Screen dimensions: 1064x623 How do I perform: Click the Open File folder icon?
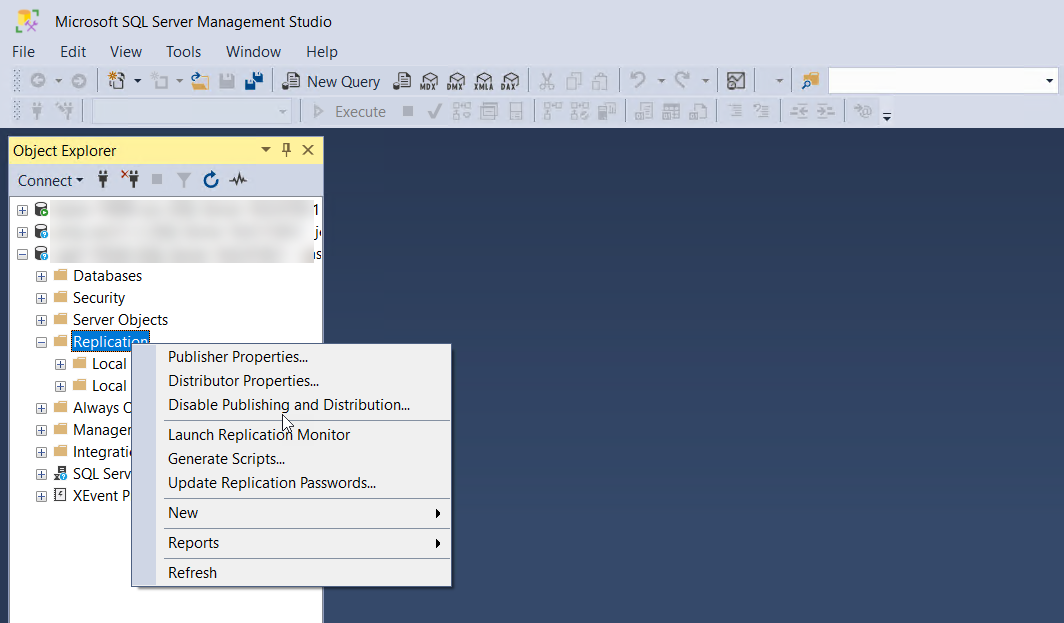tap(200, 81)
